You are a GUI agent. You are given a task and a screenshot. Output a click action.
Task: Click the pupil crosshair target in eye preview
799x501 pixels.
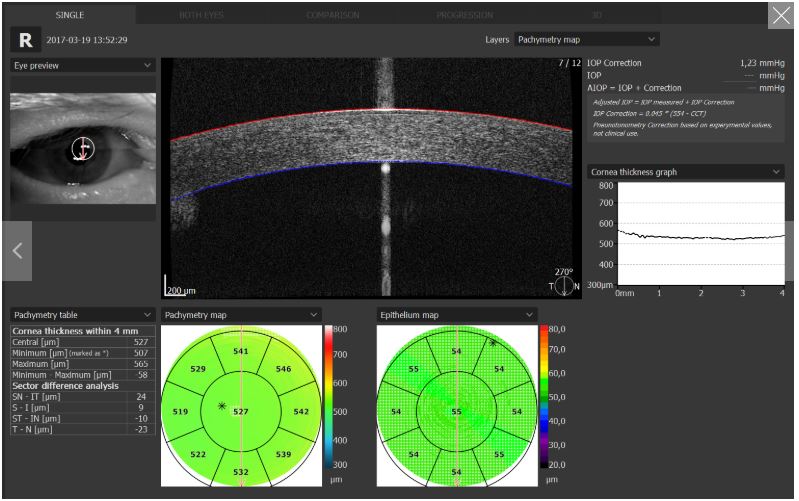[x=83, y=149]
